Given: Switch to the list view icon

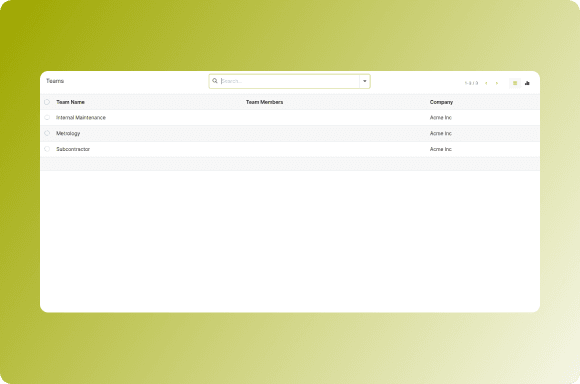Looking at the screenshot, I should (515, 83).
